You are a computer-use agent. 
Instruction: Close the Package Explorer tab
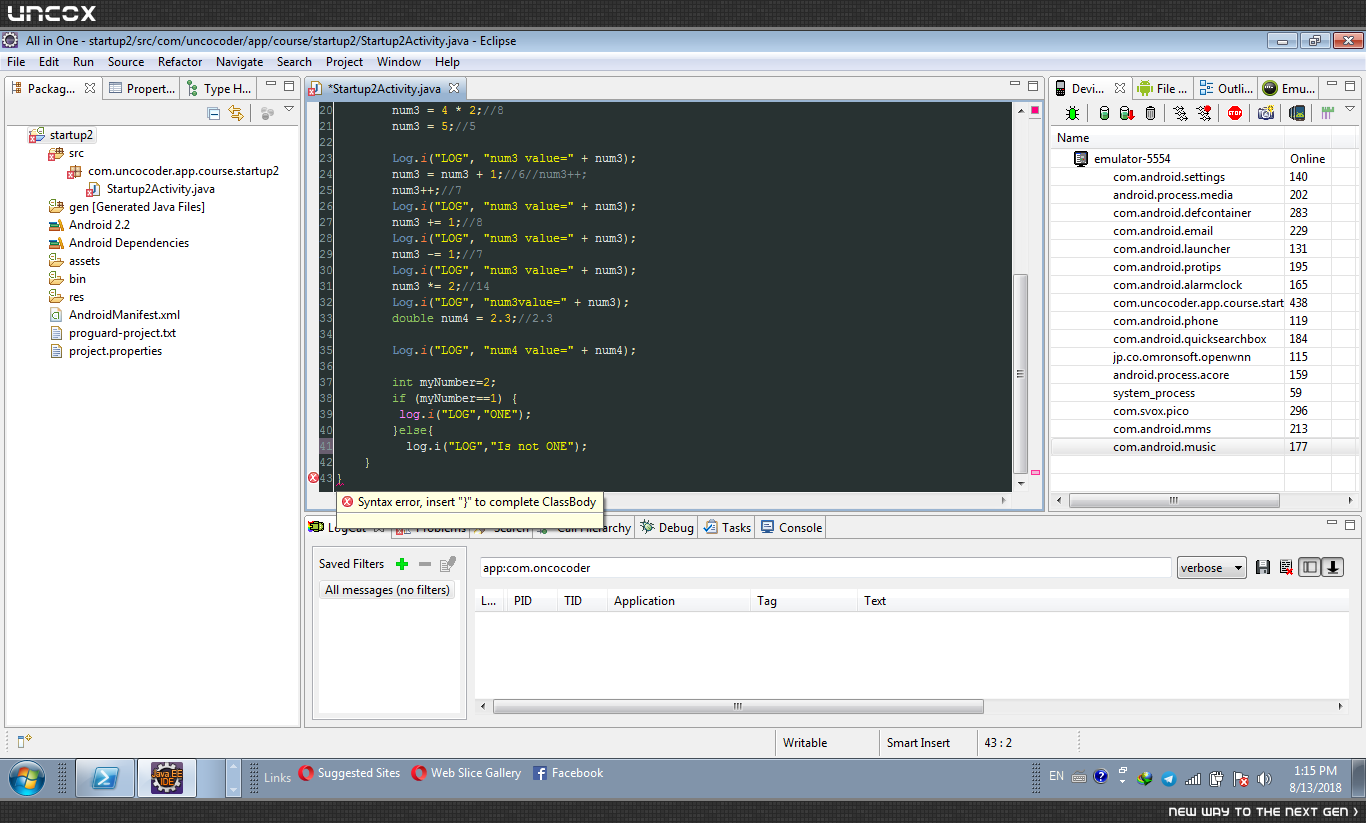90,89
